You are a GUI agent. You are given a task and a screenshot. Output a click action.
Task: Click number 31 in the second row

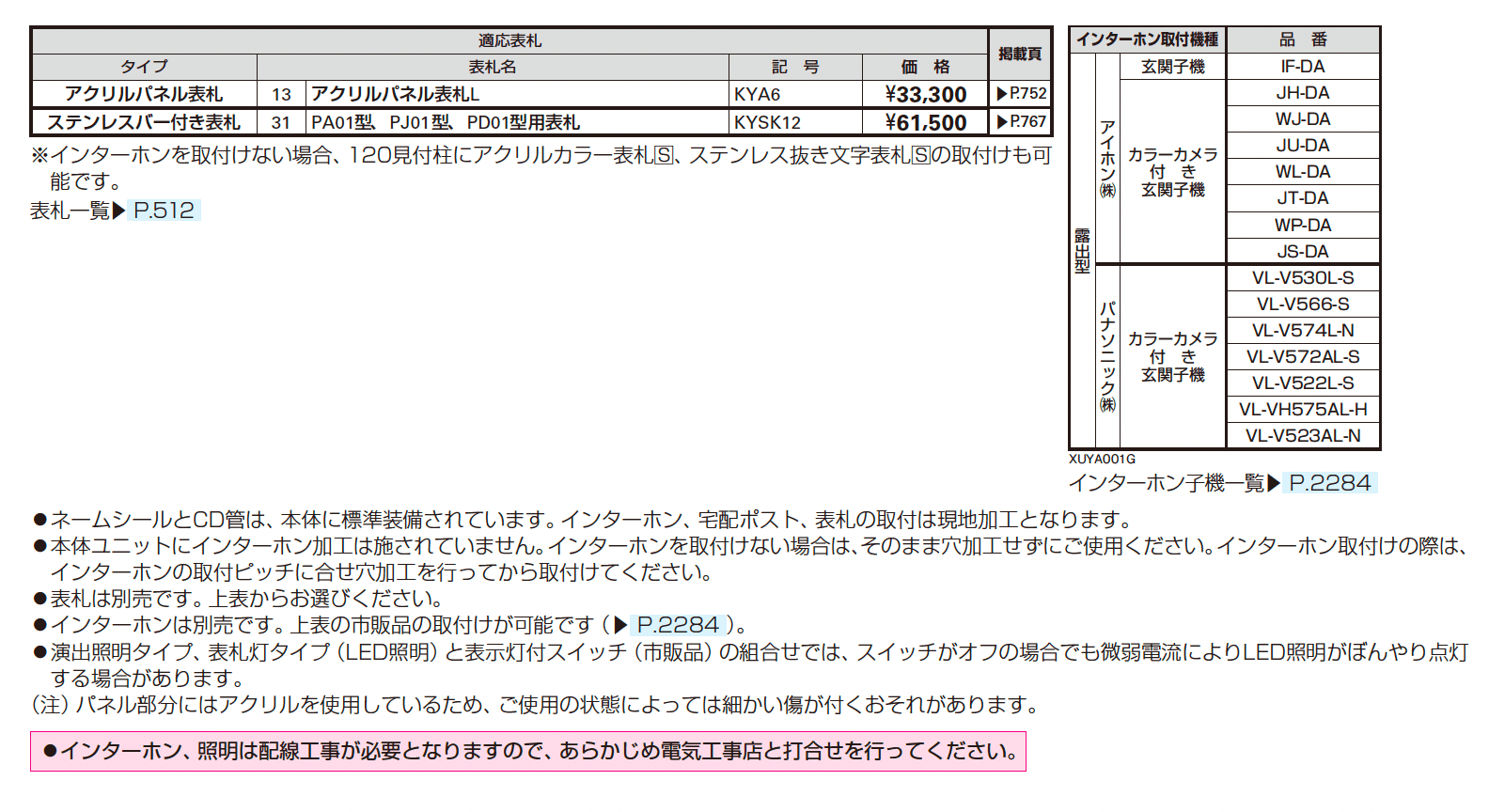(x=281, y=122)
